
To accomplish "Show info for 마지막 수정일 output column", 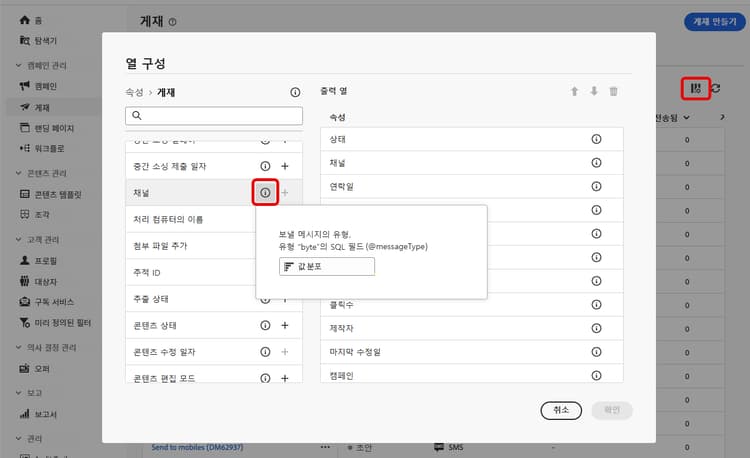I will [596, 352].
